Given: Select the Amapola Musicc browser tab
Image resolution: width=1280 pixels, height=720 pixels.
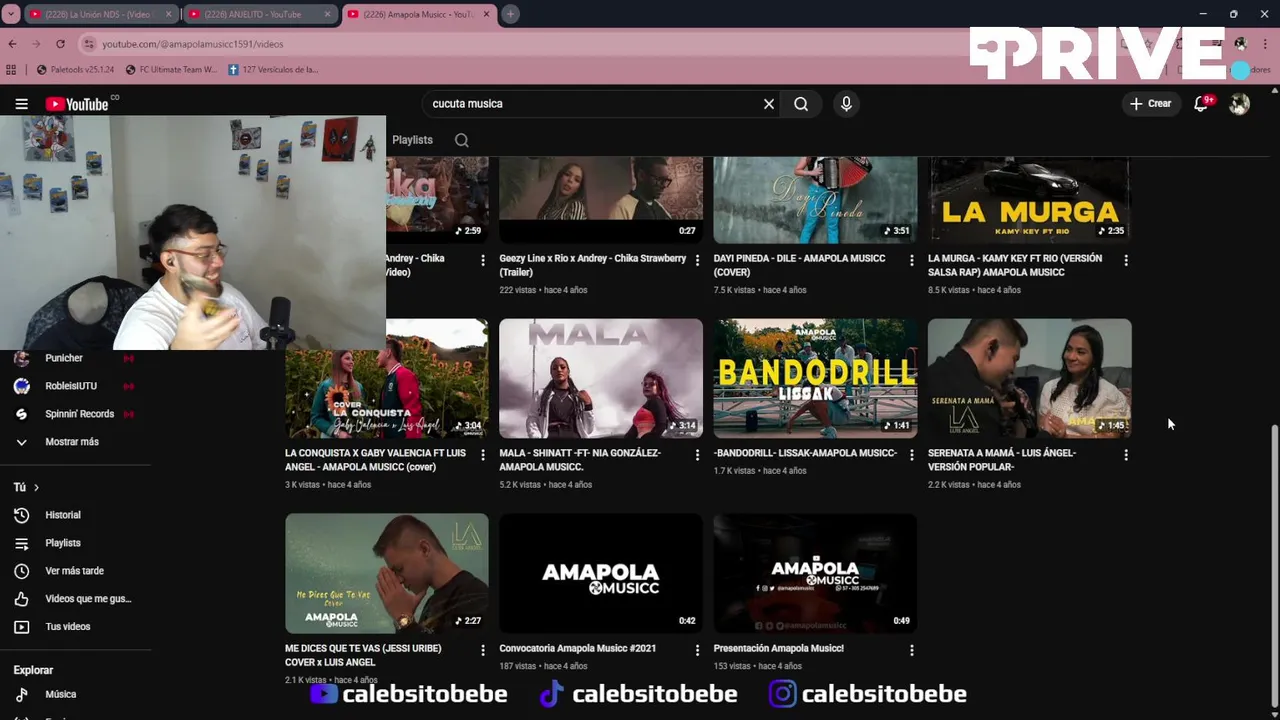Looking at the screenshot, I should point(420,14).
